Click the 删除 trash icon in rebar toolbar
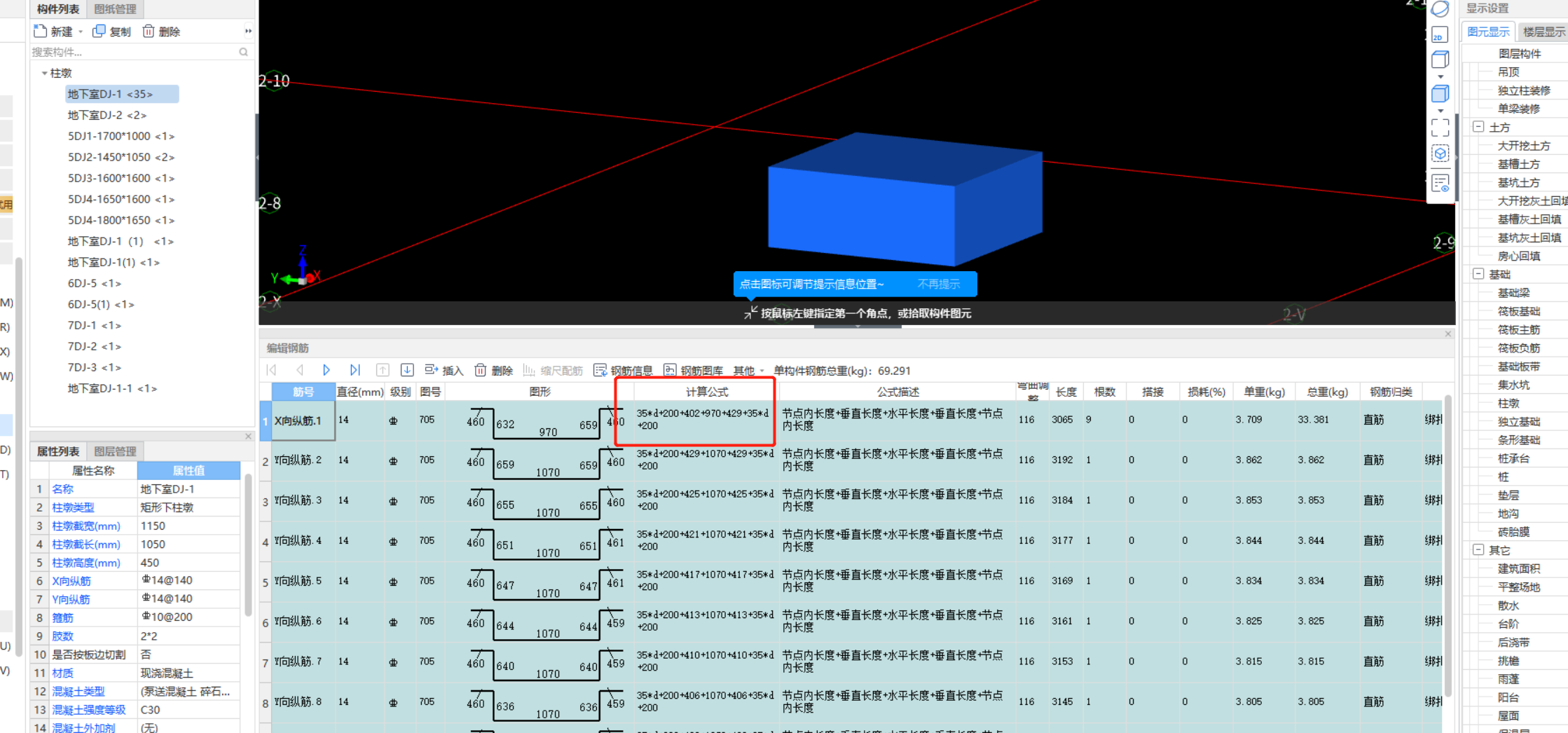The height and width of the screenshot is (733, 1568). [x=481, y=370]
